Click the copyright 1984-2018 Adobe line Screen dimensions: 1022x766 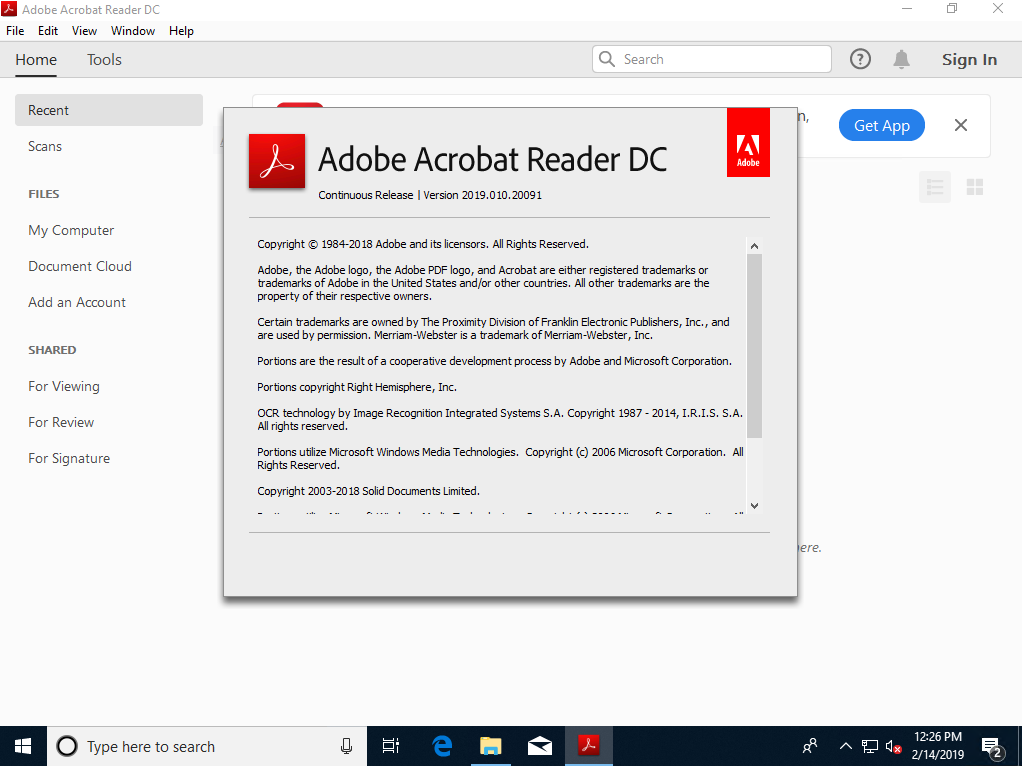(422, 244)
